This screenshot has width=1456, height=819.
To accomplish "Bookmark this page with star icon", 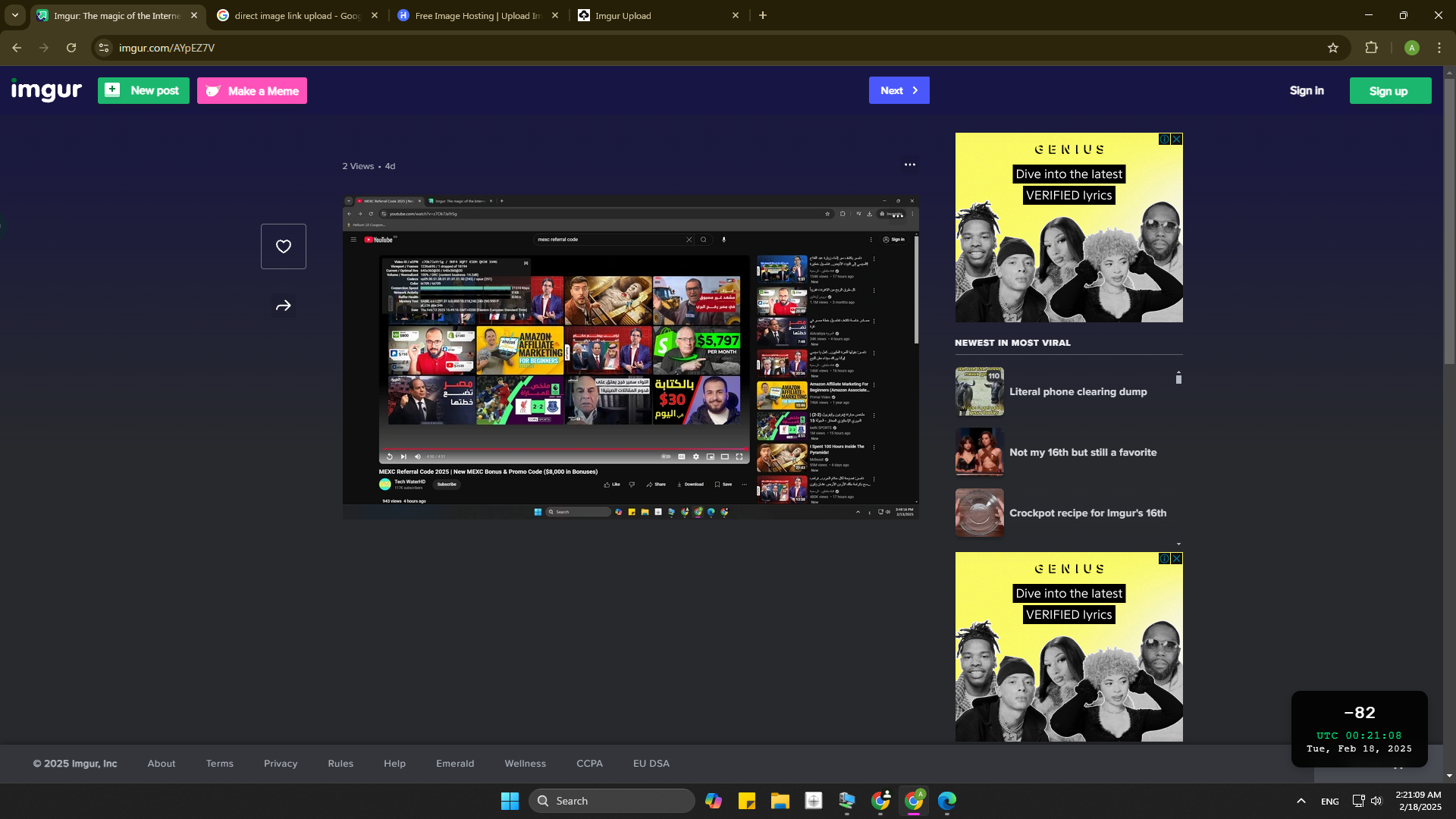I will tap(1332, 48).
